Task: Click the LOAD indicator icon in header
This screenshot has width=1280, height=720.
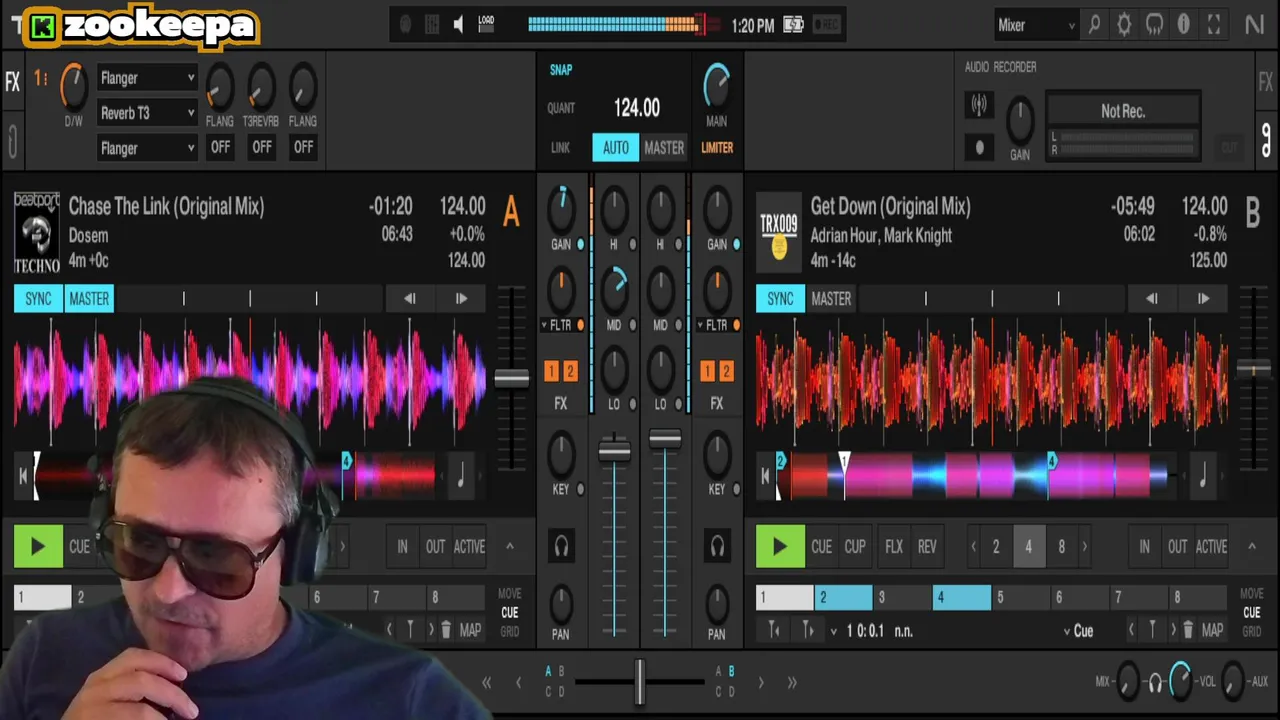Action: pyautogui.click(x=486, y=22)
